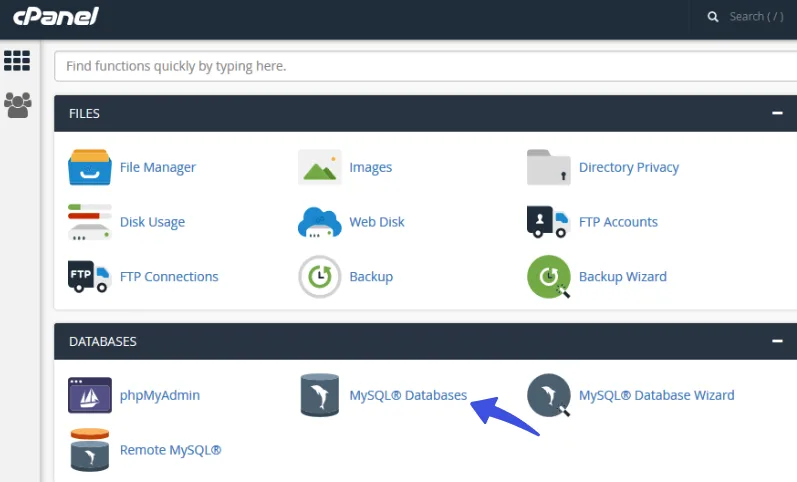The height and width of the screenshot is (482, 797).
Task: Collapse the DATABASES section
Action: (777, 341)
